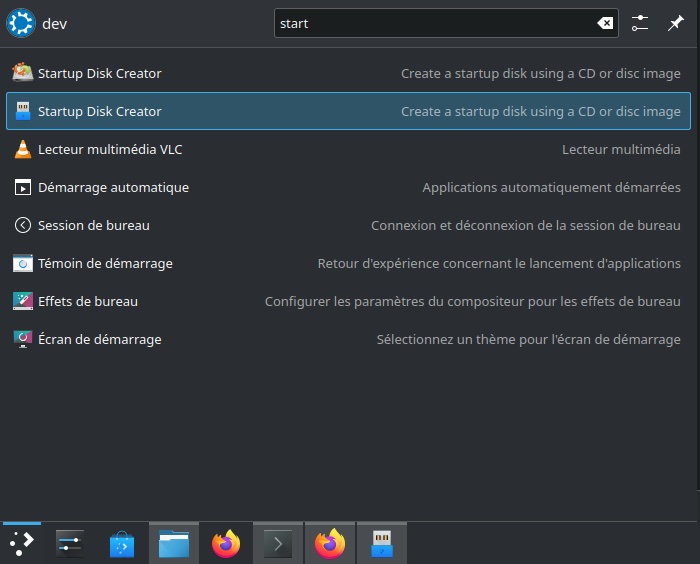700x564 pixels.
Task: Open Dolphin file manager in taskbar
Action: coord(174,543)
